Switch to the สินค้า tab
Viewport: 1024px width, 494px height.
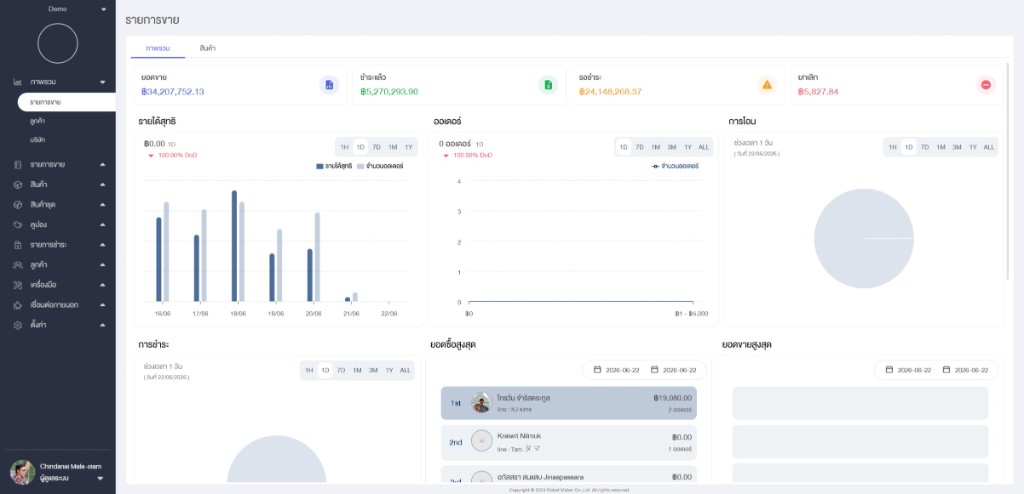(208, 48)
